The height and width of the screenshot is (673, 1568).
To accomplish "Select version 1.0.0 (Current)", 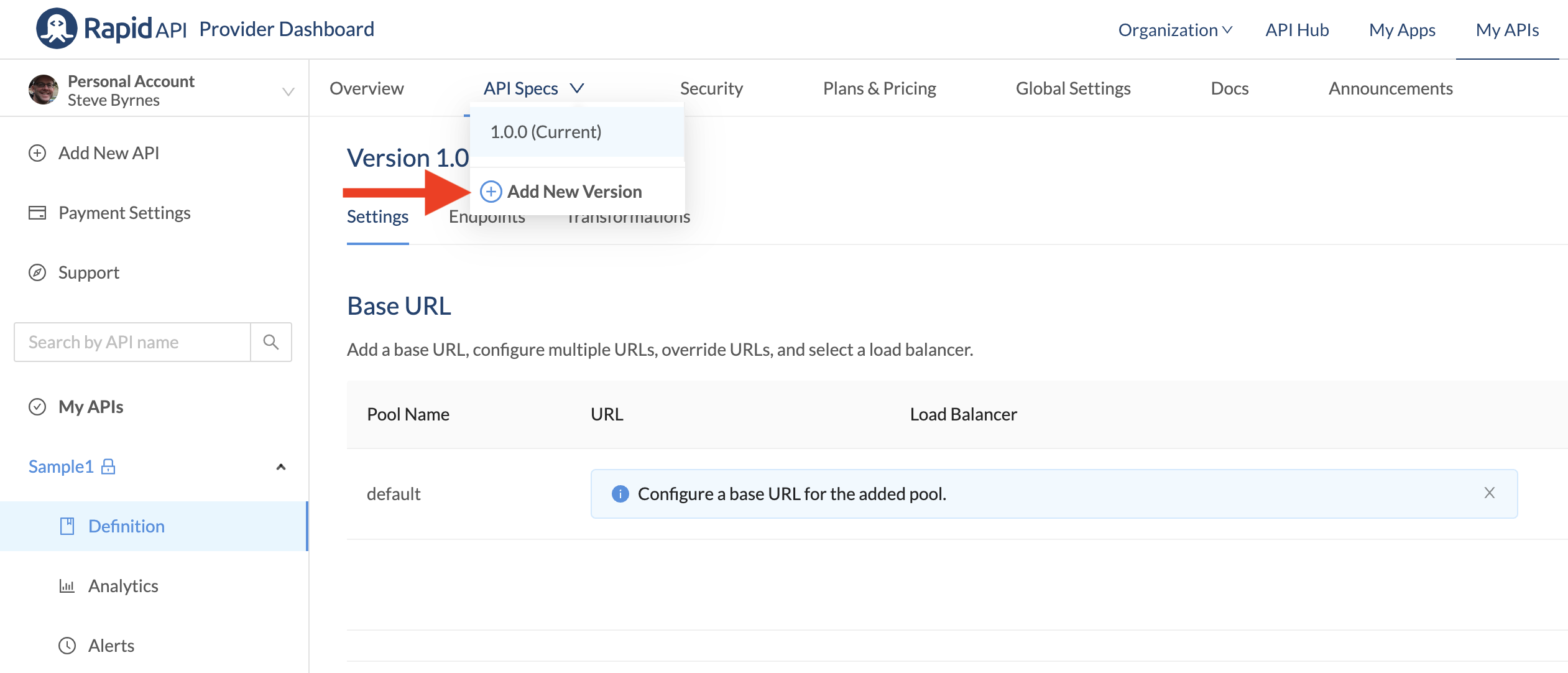I will click(x=577, y=132).
